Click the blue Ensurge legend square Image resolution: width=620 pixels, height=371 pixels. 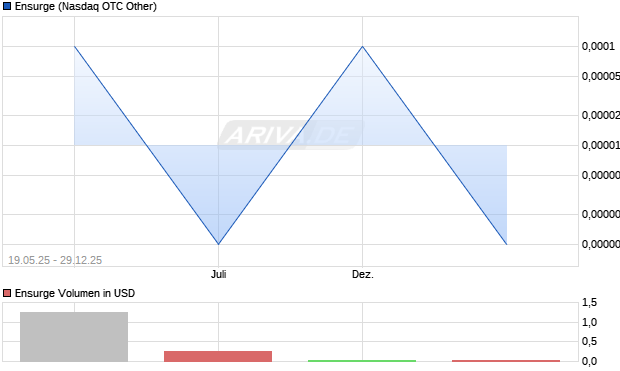7,6
